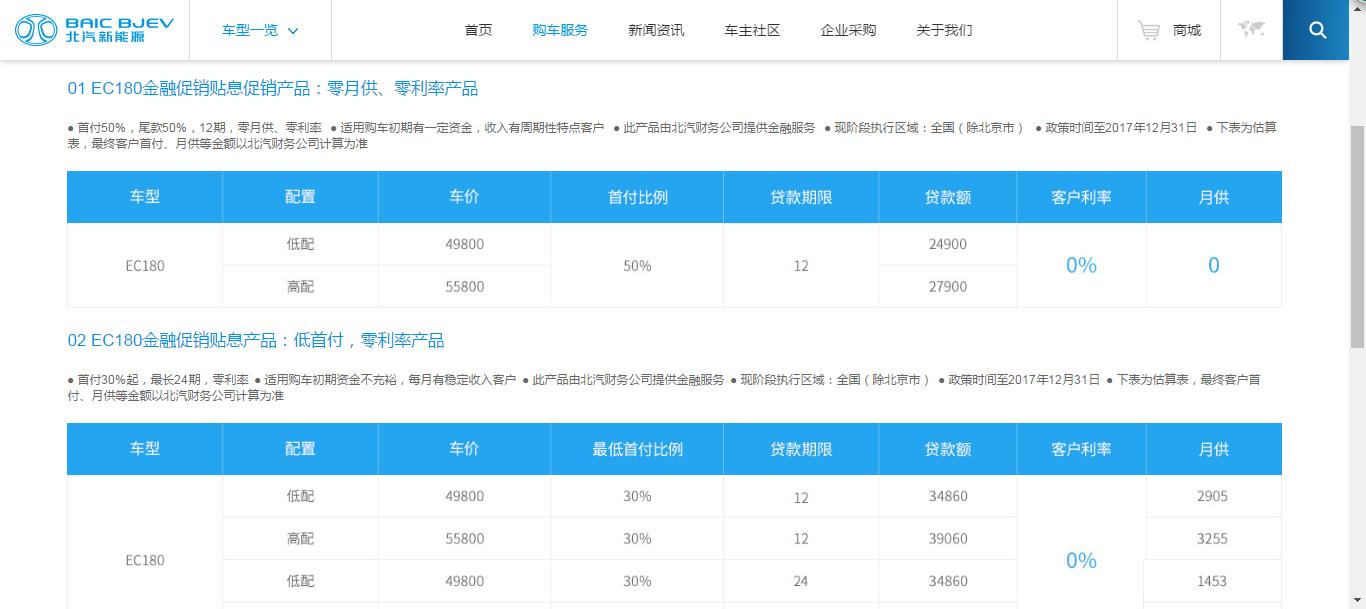The width and height of the screenshot is (1366, 609).
Task: Open the 关于我们 page
Action: point(942,30)
